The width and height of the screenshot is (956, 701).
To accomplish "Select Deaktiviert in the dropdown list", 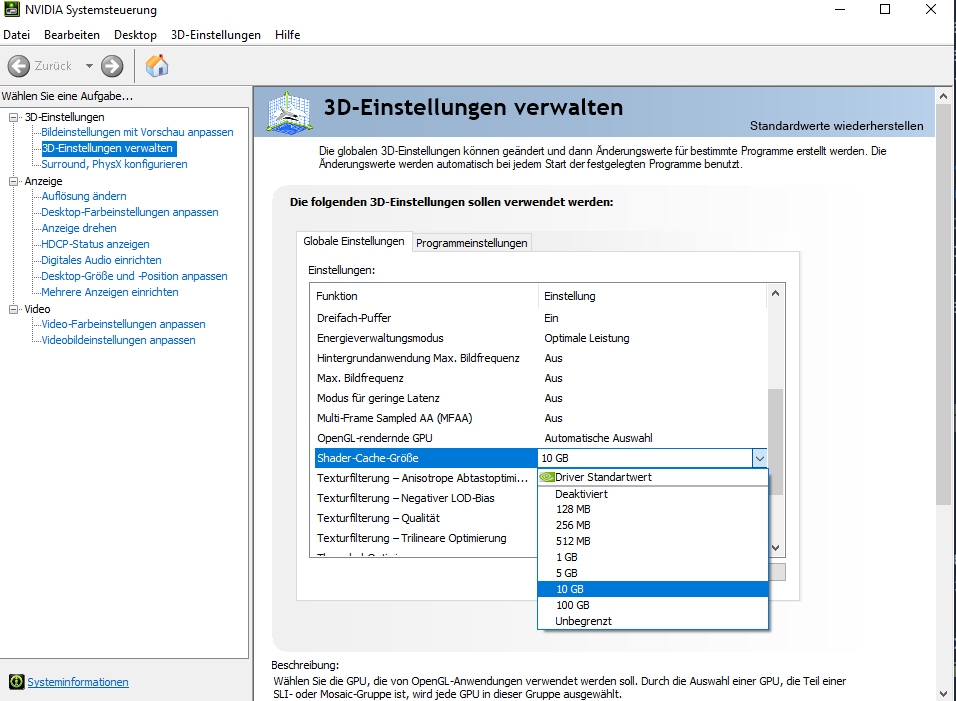I will 581,493.
